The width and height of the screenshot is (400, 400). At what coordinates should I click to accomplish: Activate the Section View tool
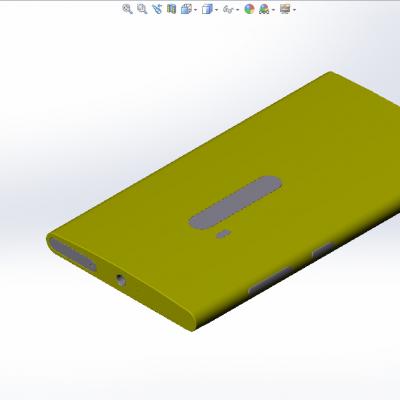[171, 9]
